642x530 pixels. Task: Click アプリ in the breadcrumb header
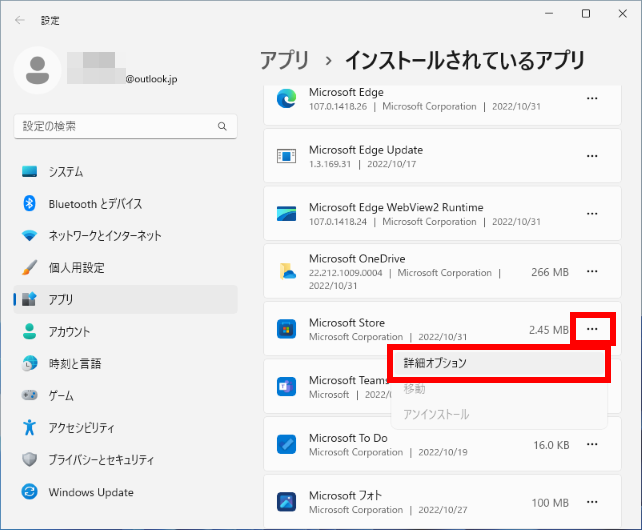pos(285,61)
